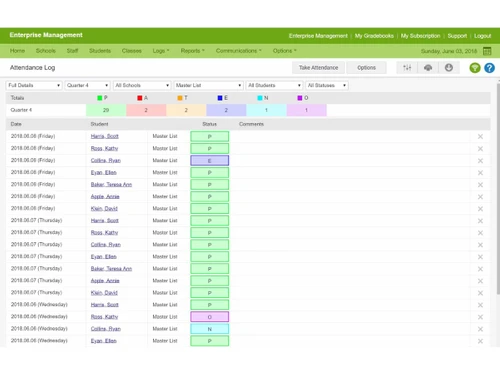Viewport: 500px width, 375px height.
Task: Click the cyan N legend swatch
Action: click(x=260, y=98)
